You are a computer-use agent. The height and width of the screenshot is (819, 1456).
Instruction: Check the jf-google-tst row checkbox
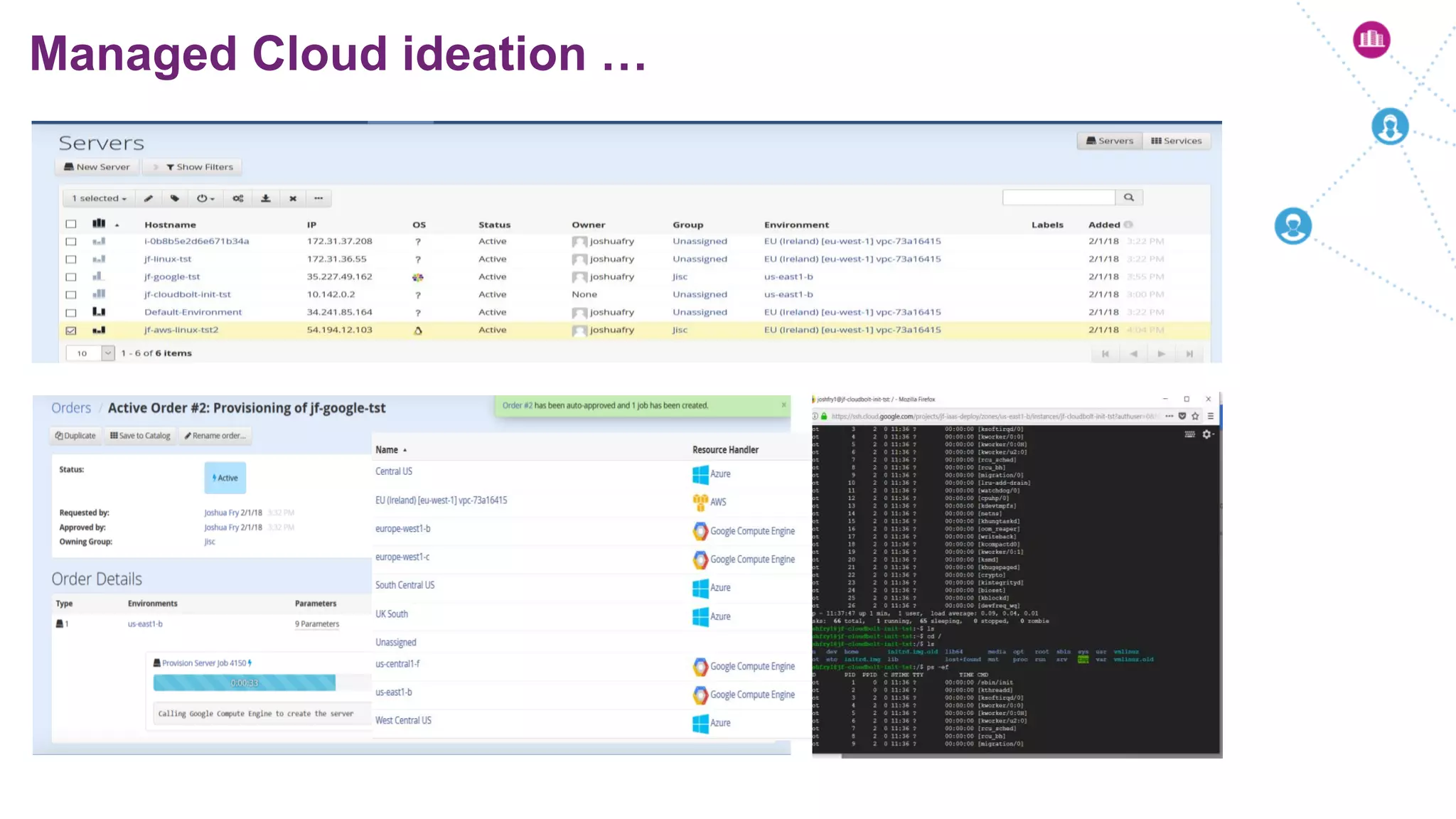pyautogui.click(x=71, y=277)
